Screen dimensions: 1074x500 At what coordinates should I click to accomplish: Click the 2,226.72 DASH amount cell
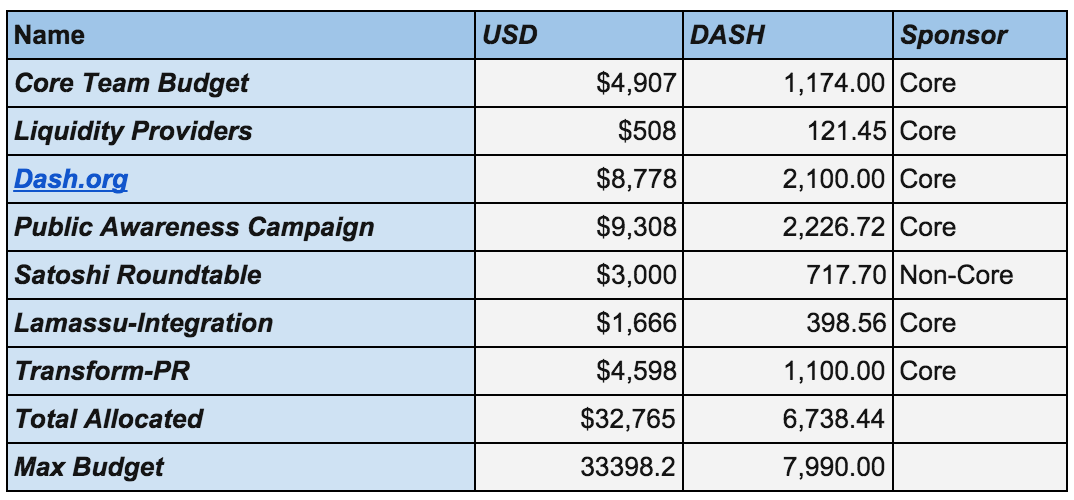pyautogui.click(x=788, y=227)
